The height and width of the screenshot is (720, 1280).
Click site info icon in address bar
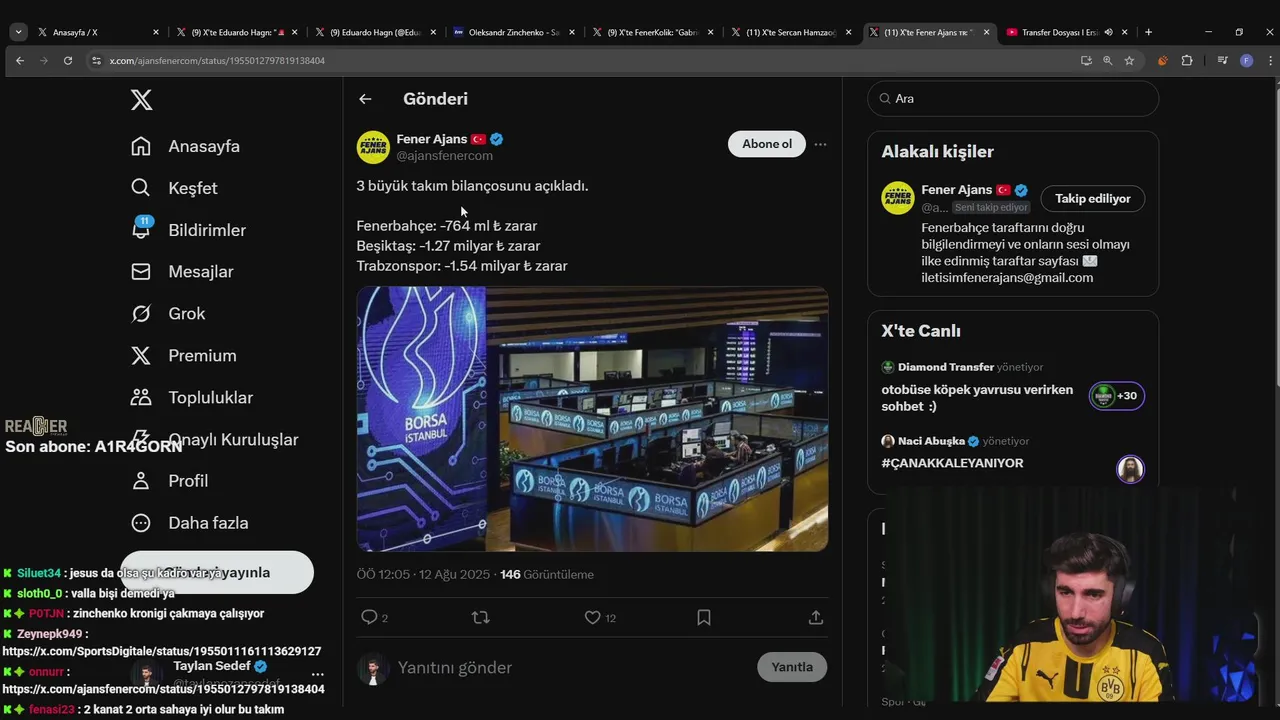point(96,61)
